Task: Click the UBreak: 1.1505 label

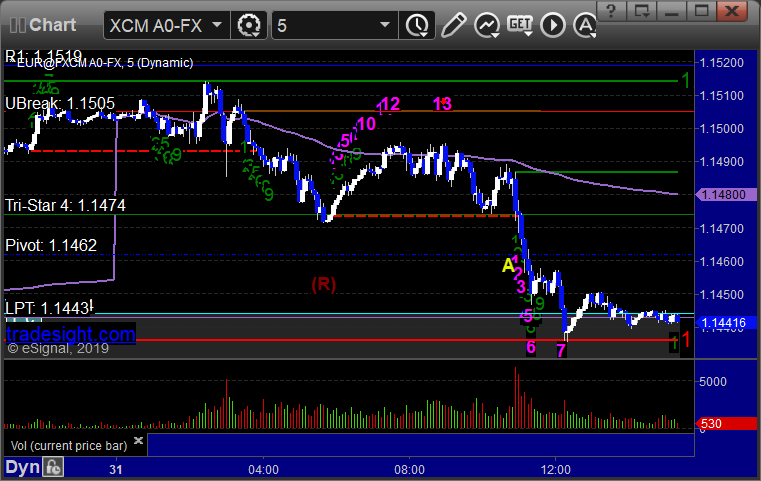Action: point(60,103)
